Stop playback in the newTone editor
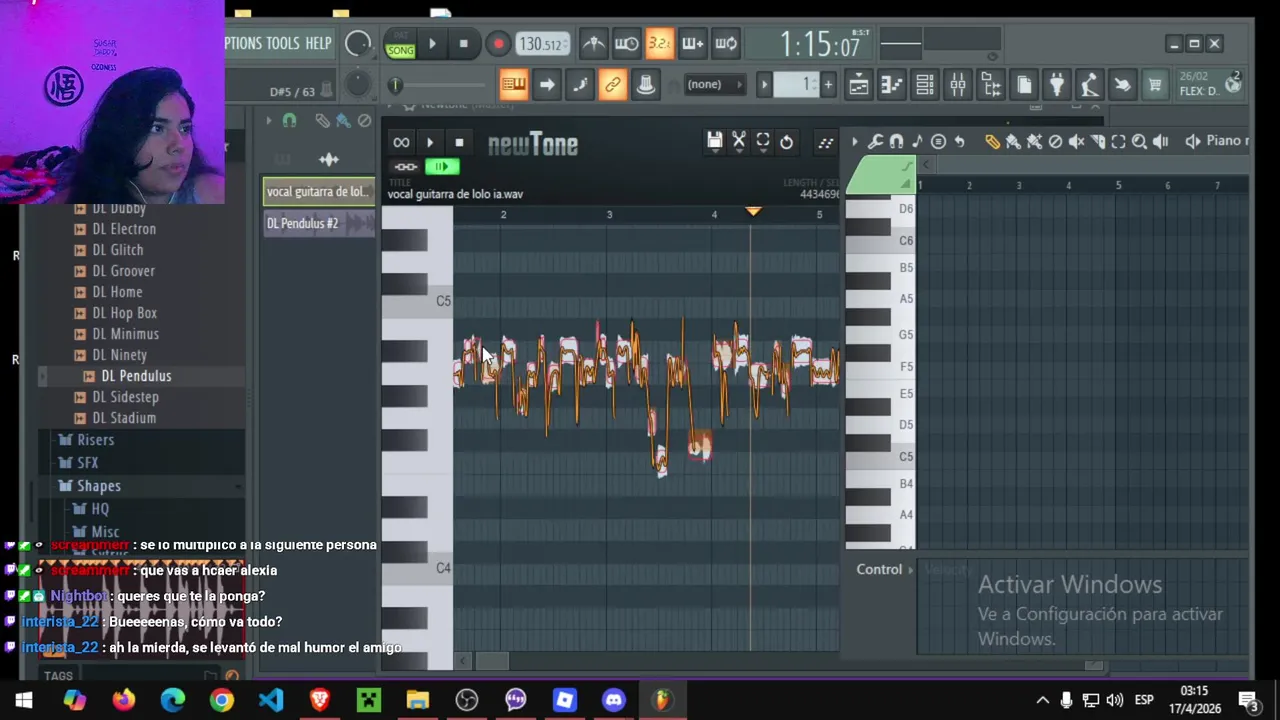The width and height of the screenshot is (1280, 720). tap(459, 143)
